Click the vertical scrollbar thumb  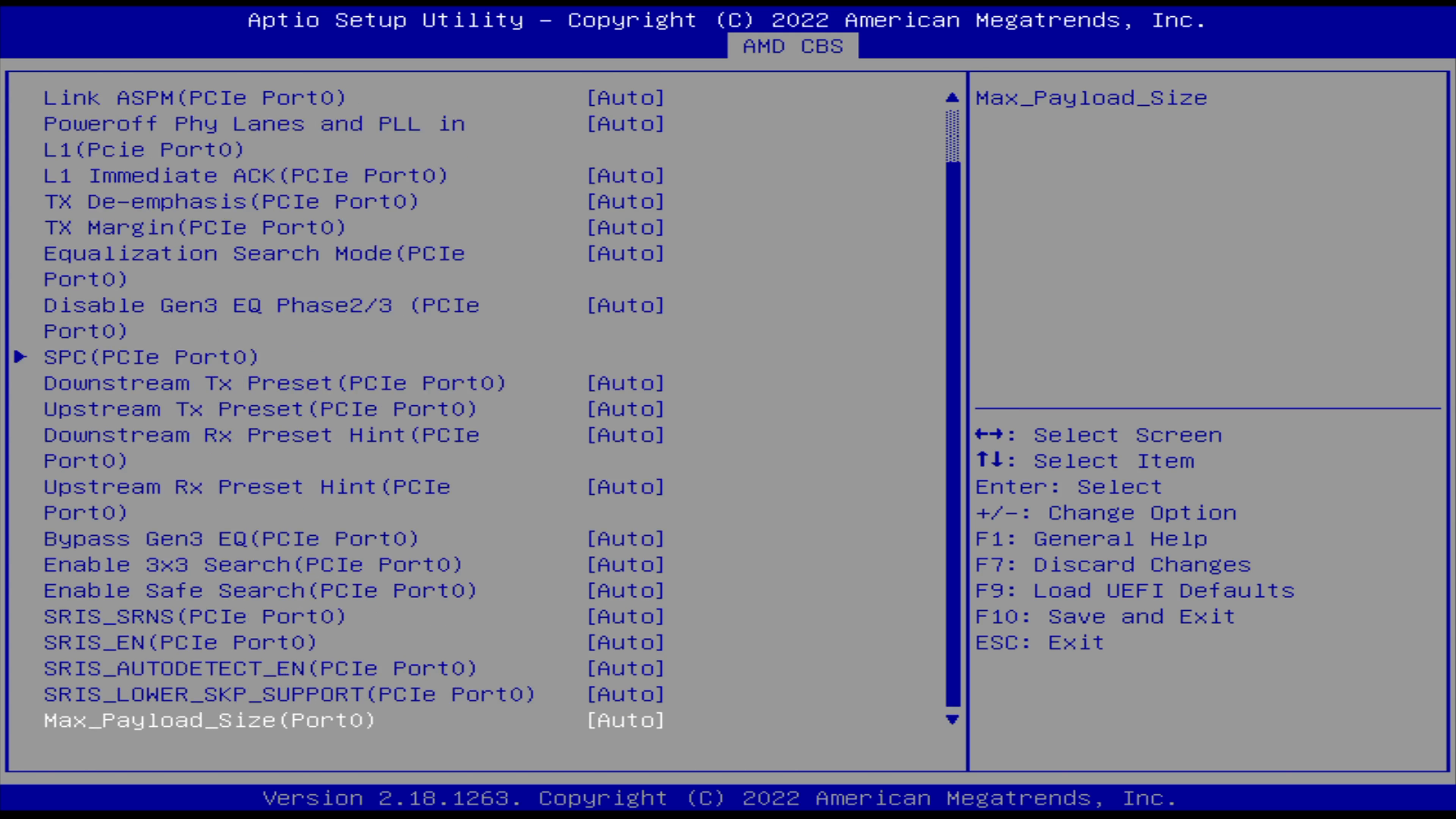coord(952,136)
